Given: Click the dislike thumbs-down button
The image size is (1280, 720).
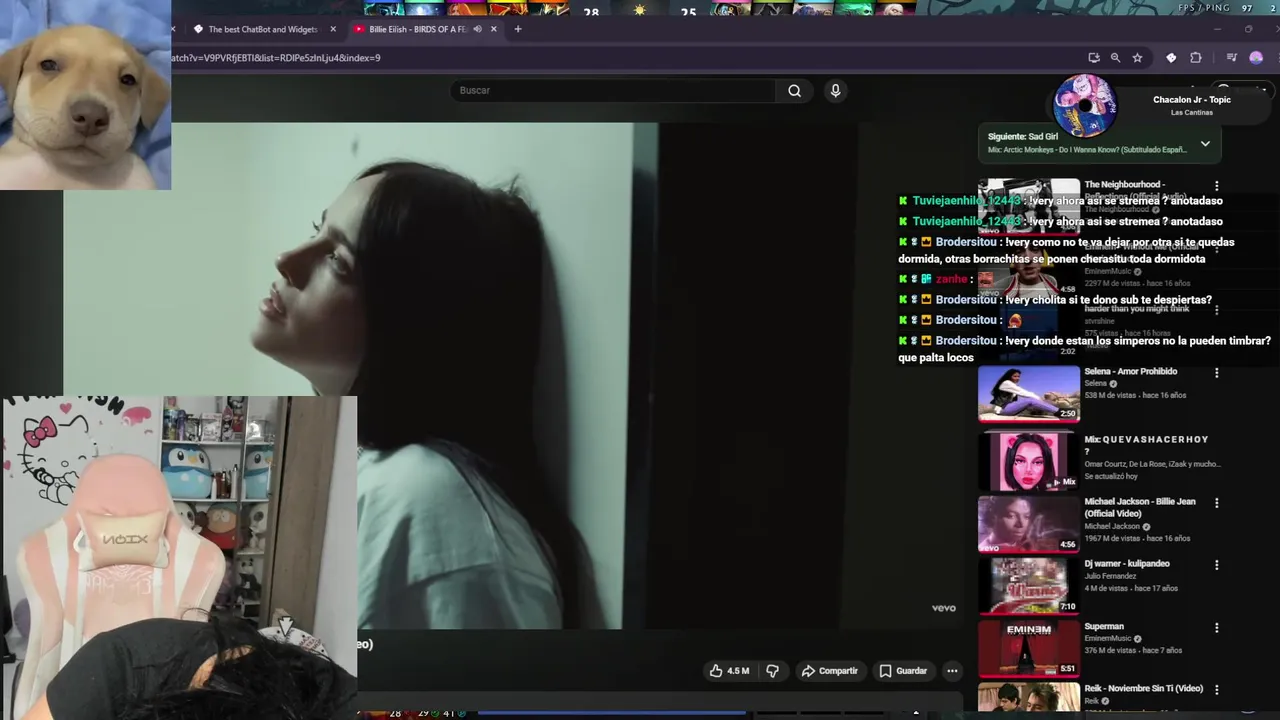Looking at the screenshot, I should coord(772,671).
